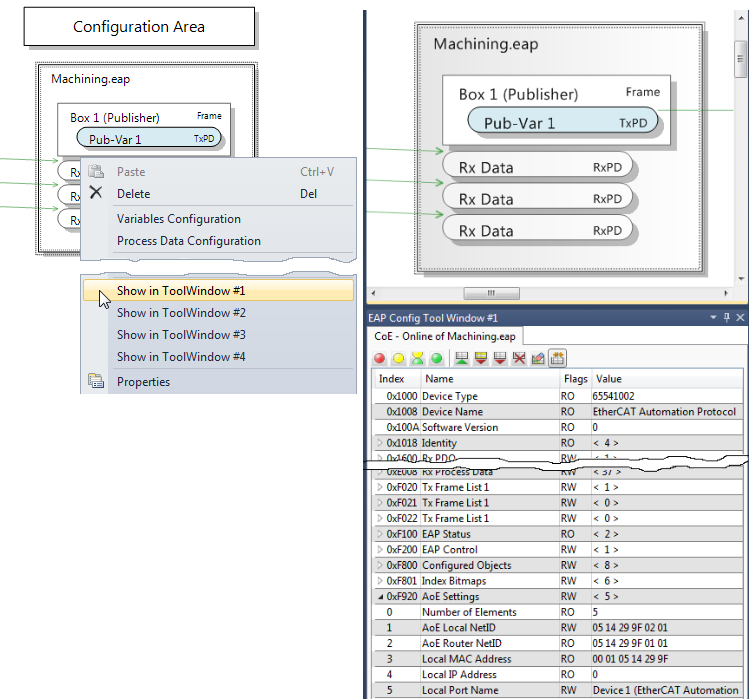749x699 pixels.
Task: Click the AoE Router NetID value cell
Action: coord(667,643)
